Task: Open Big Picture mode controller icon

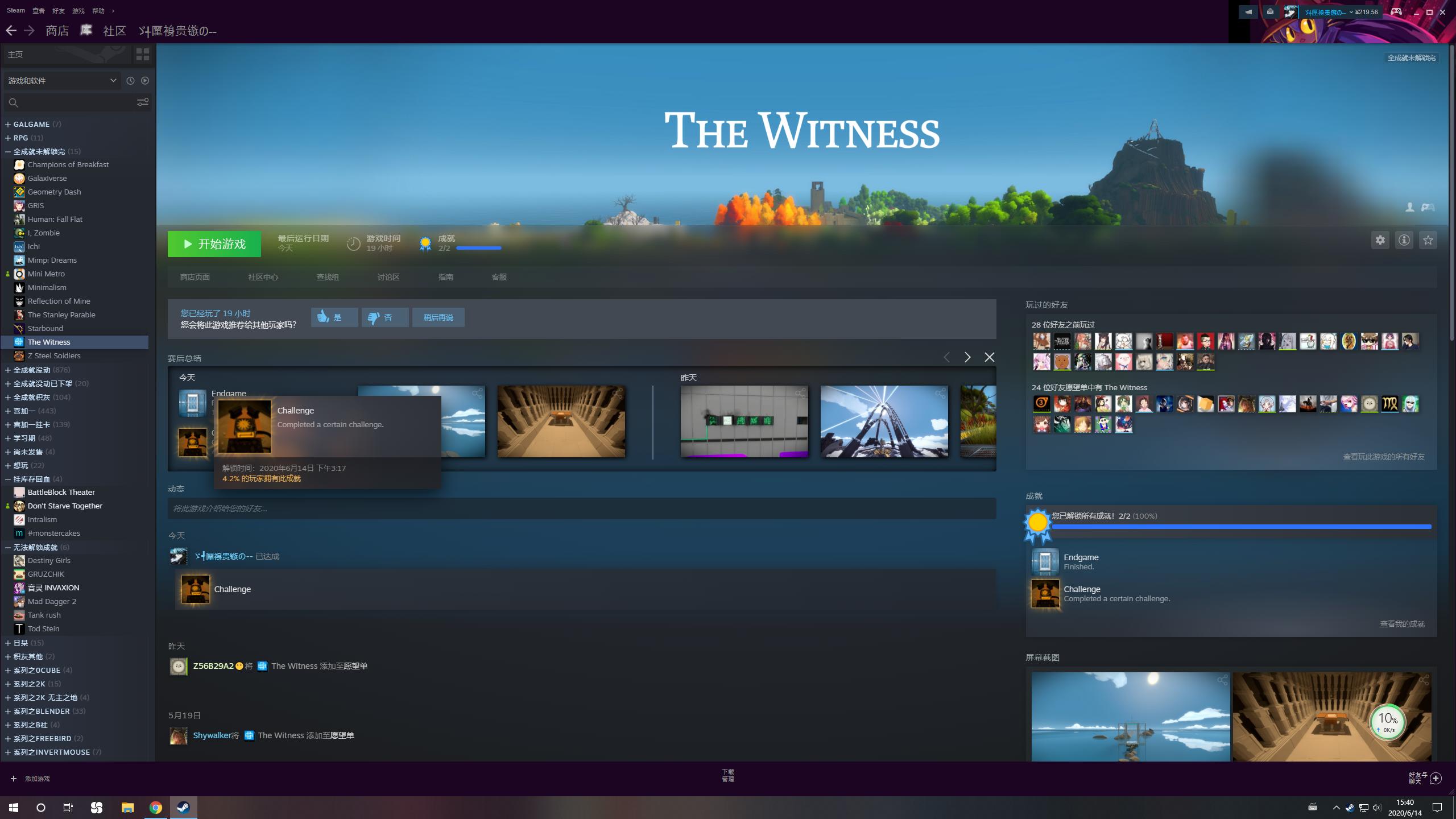Action: [x=1396, y=11]
